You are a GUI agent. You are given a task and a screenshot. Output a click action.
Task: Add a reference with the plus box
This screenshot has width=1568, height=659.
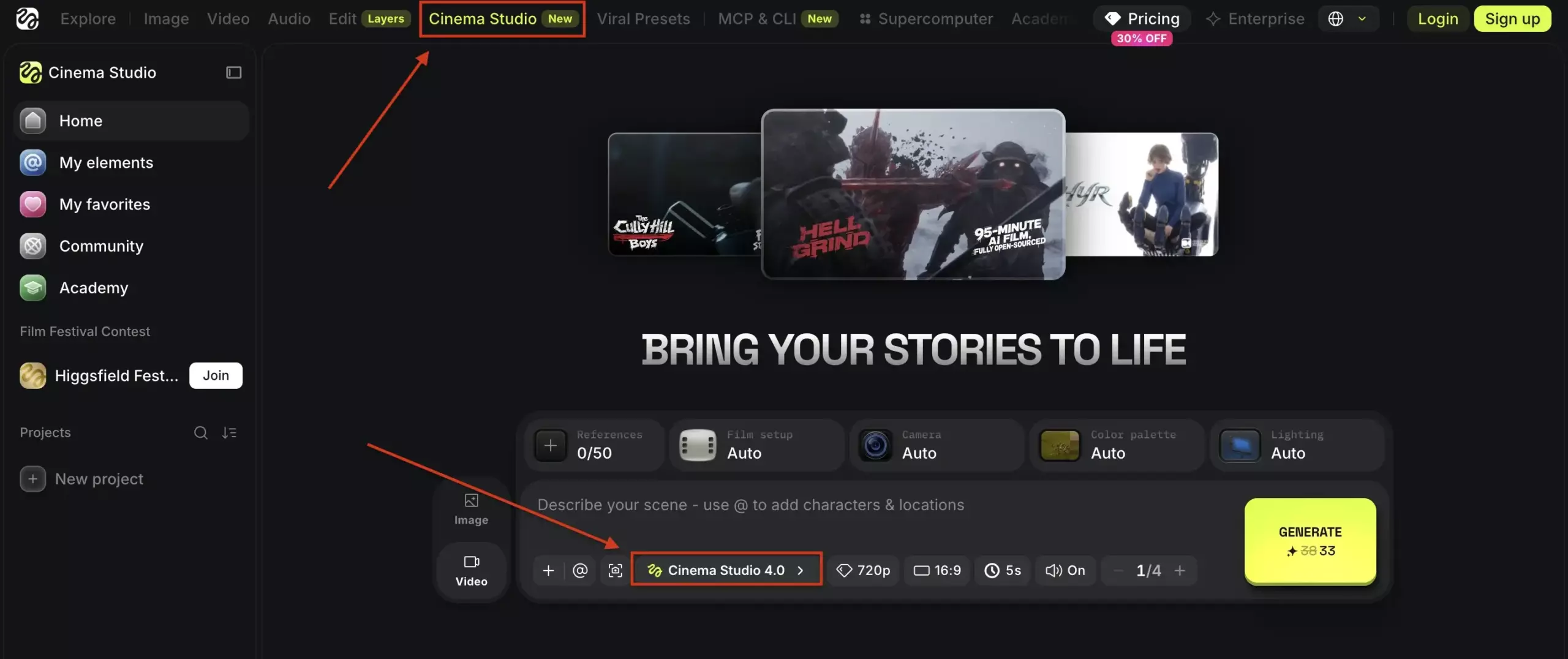coord(550,445)
